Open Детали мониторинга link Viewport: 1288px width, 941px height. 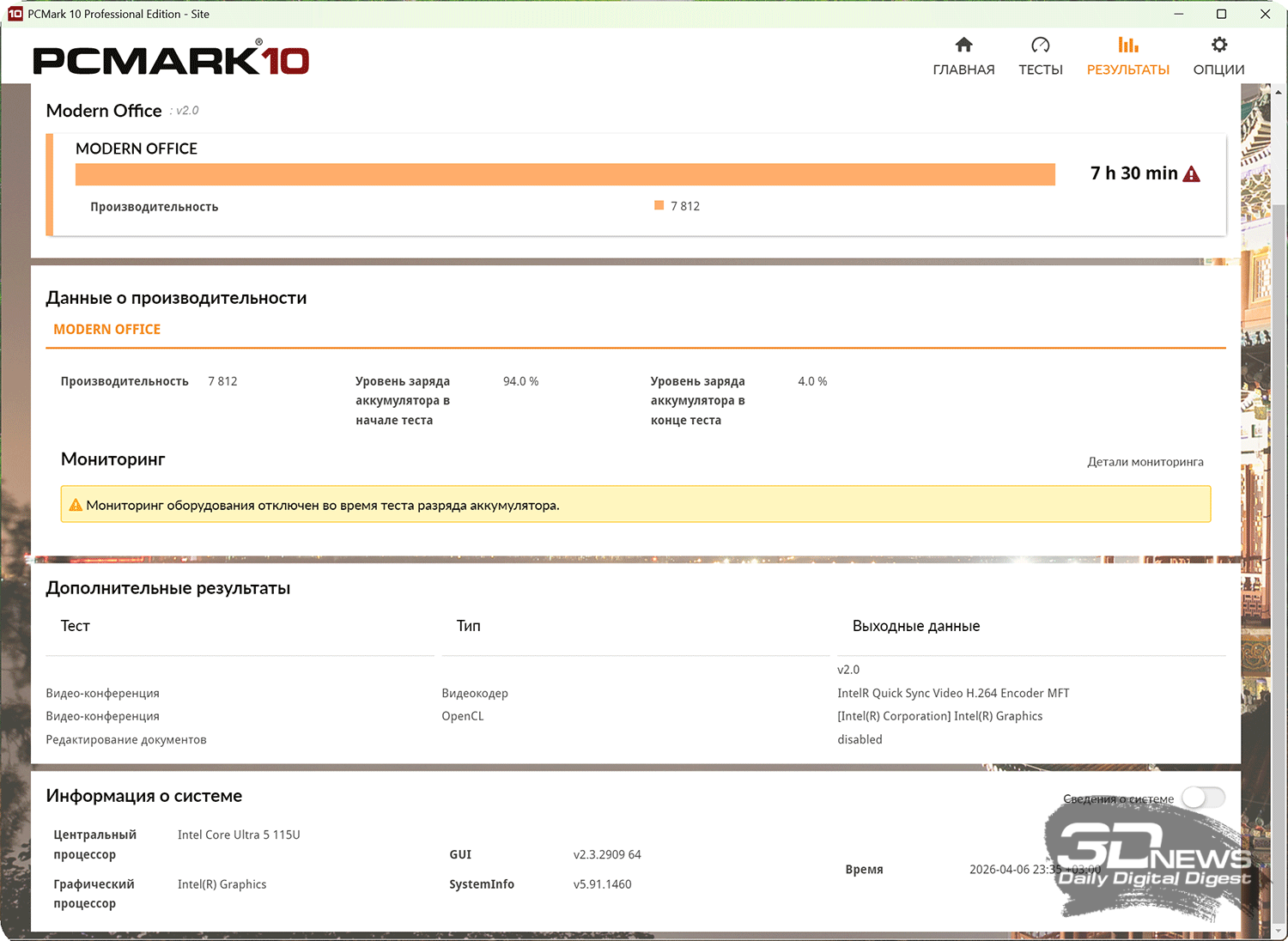tap(1145, 462)
